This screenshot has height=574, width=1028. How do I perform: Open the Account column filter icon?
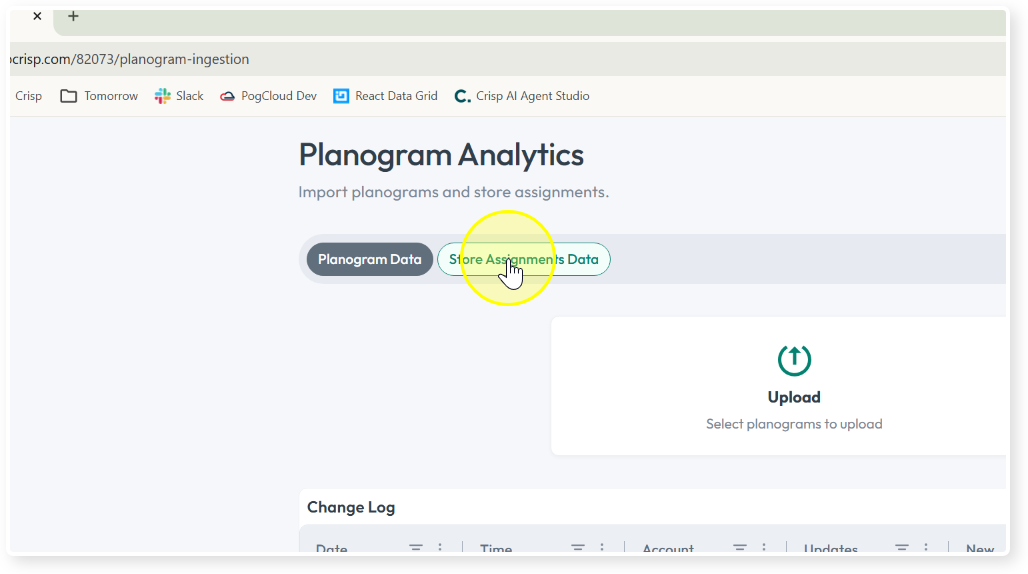tap(740, 548)
